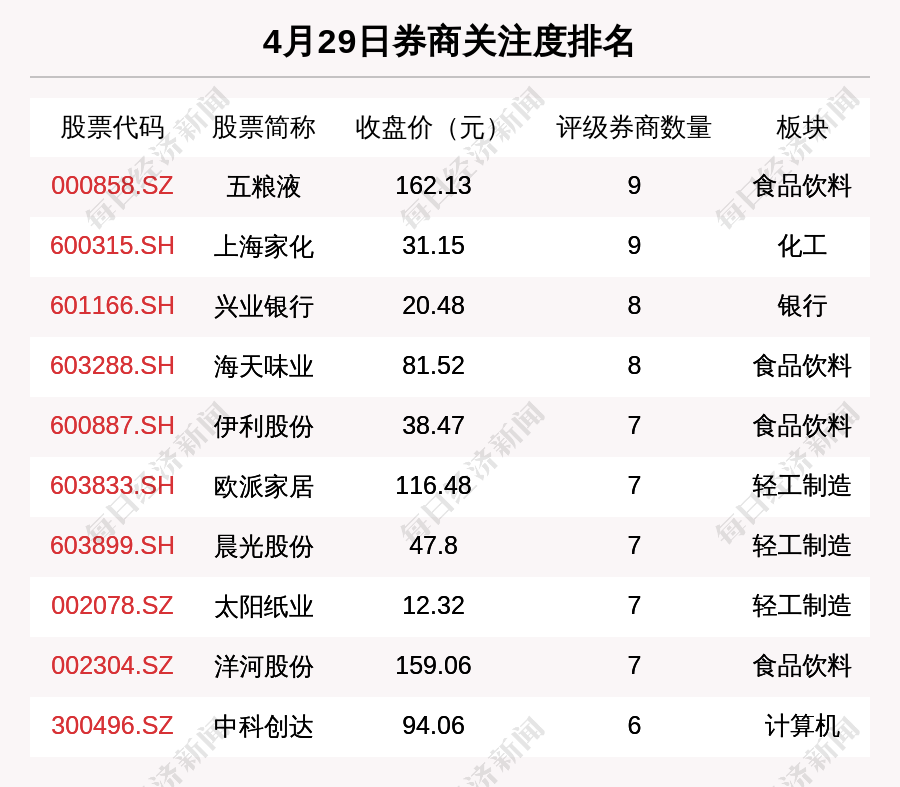
Task: Click the closing price 47.8
Action: click(x=433, y=545)
